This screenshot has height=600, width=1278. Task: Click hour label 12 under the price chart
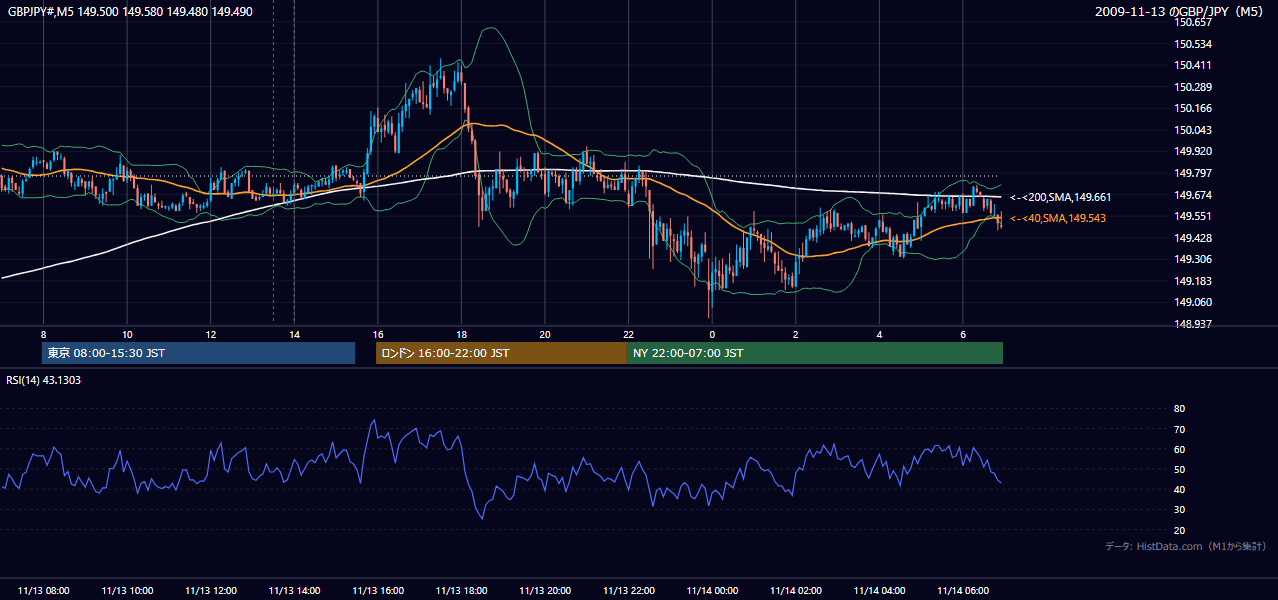(x=210, y=334)
